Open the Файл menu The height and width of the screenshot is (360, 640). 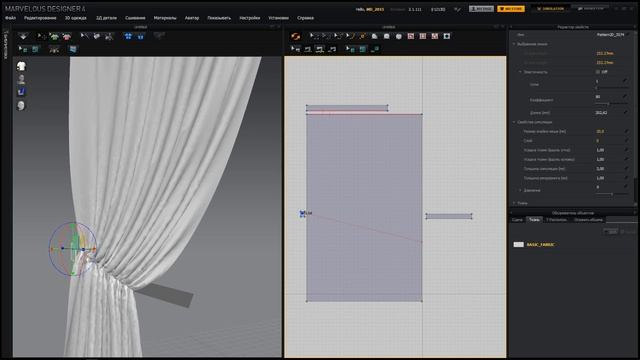(10, 18)
